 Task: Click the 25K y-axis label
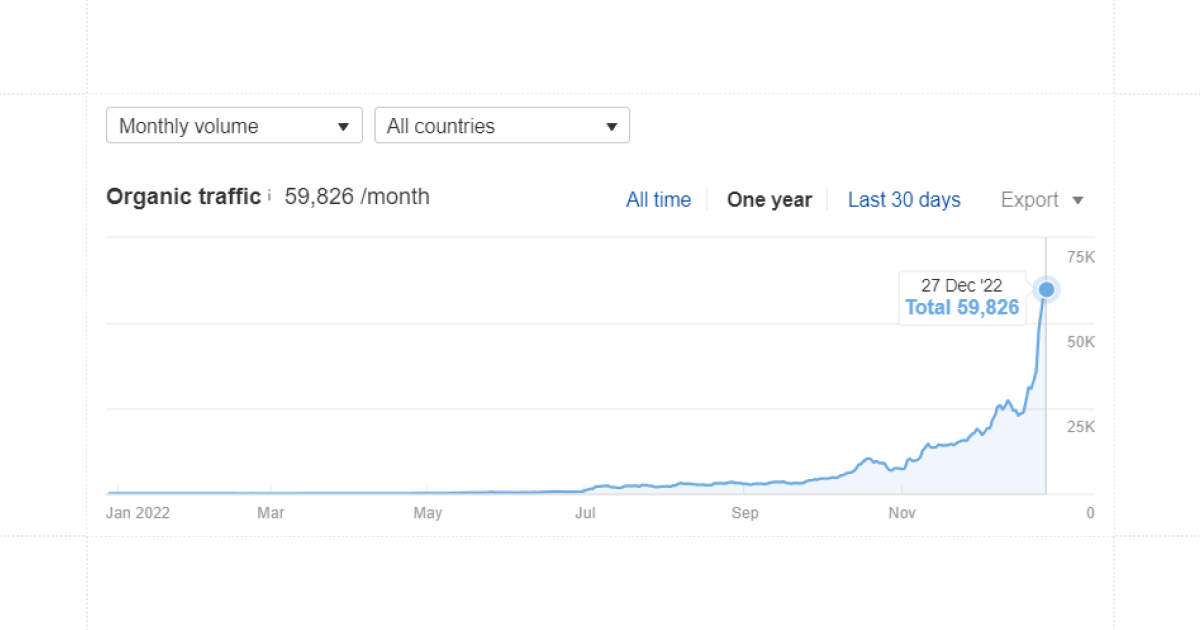pos(1081,427)
